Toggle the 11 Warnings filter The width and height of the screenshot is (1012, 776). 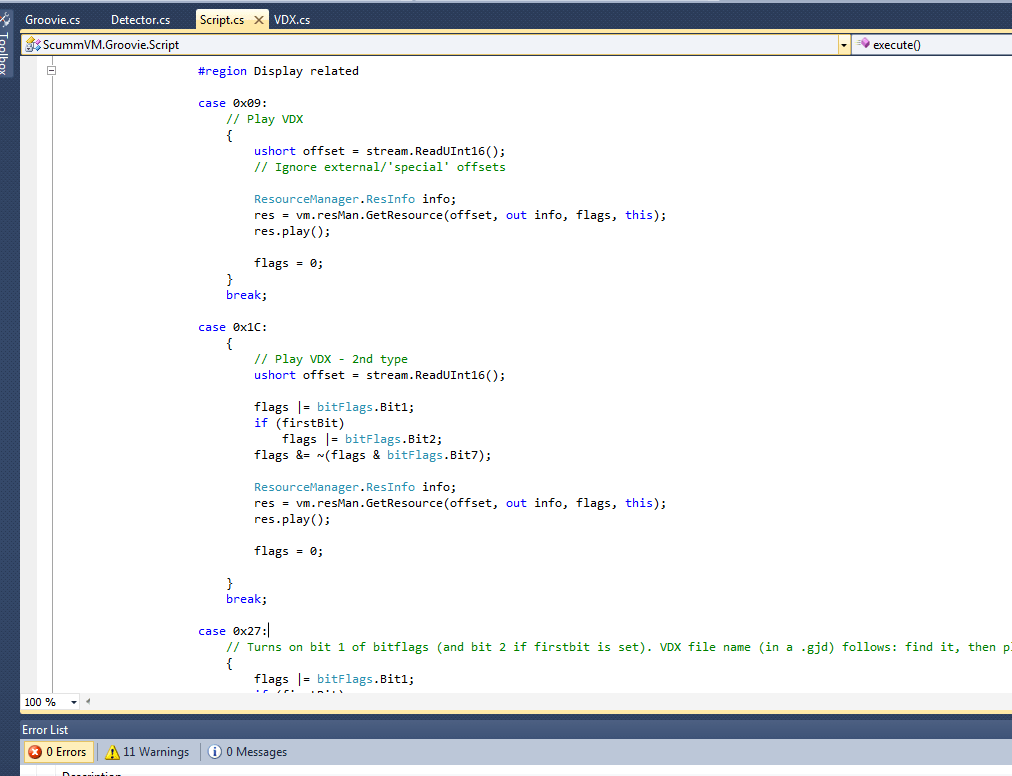148,752
